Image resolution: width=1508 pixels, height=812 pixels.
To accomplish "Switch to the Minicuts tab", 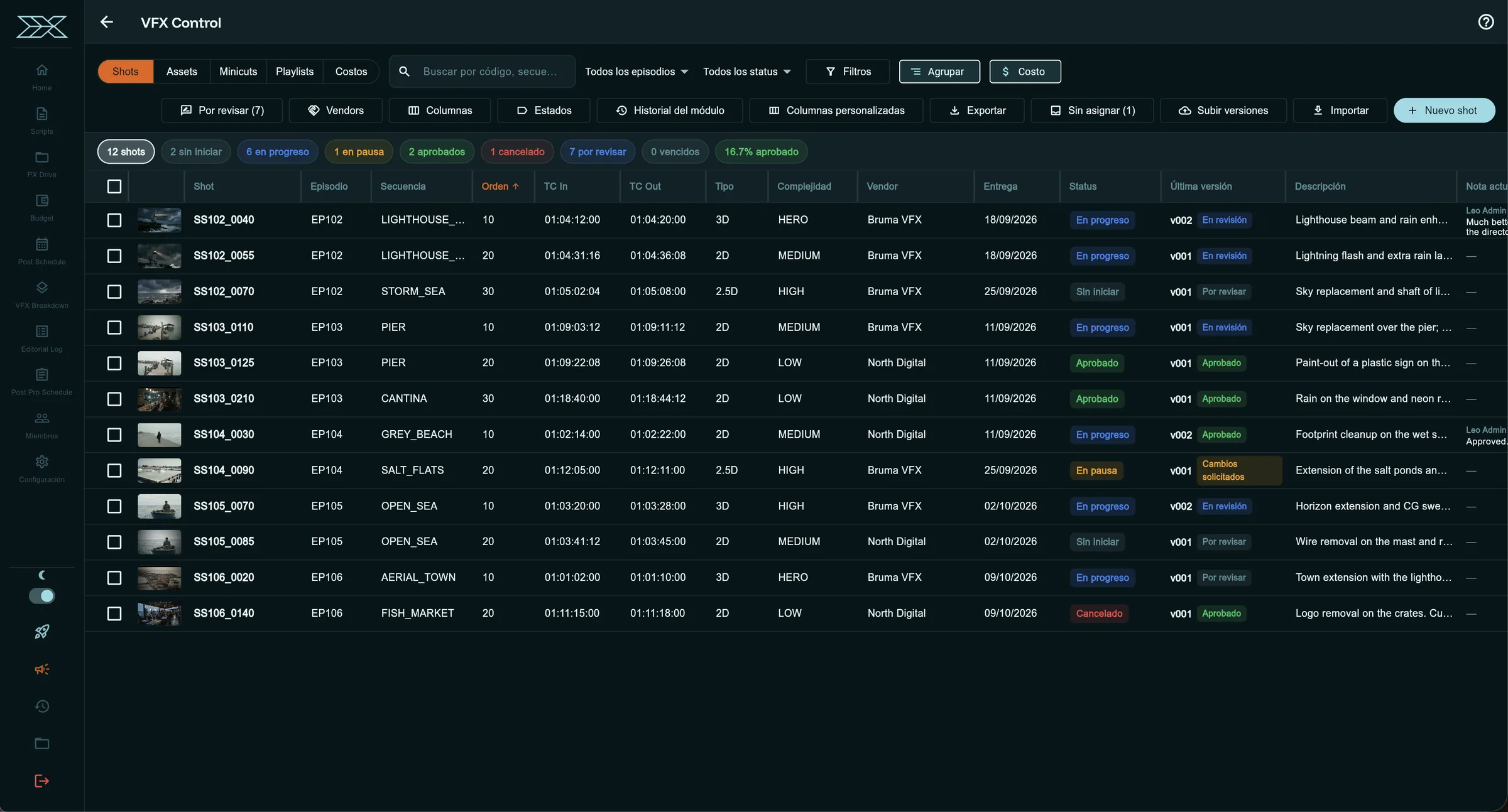I will [x=238, y=72].
